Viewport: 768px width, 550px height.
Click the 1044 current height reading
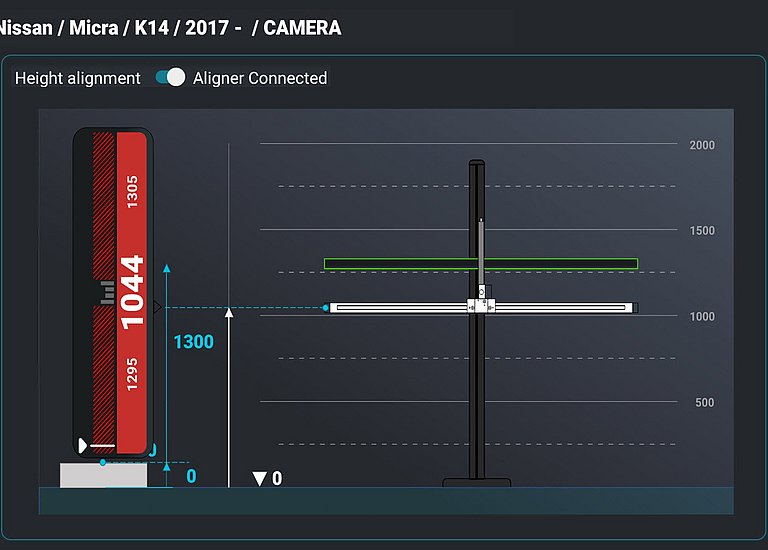[x=132, y=292]
